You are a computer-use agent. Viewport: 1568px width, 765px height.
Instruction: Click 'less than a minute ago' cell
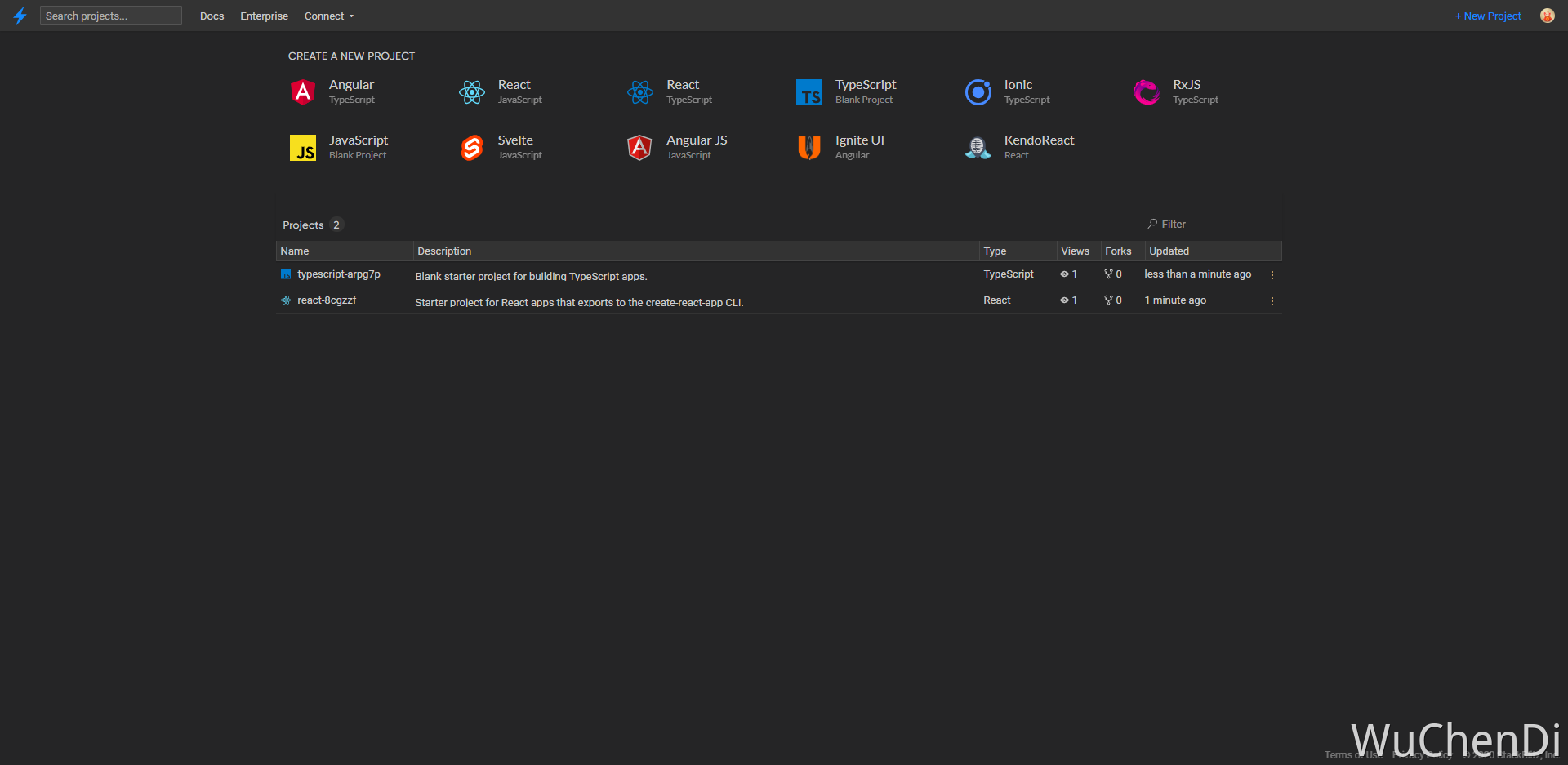click(x=1197, y=274)
